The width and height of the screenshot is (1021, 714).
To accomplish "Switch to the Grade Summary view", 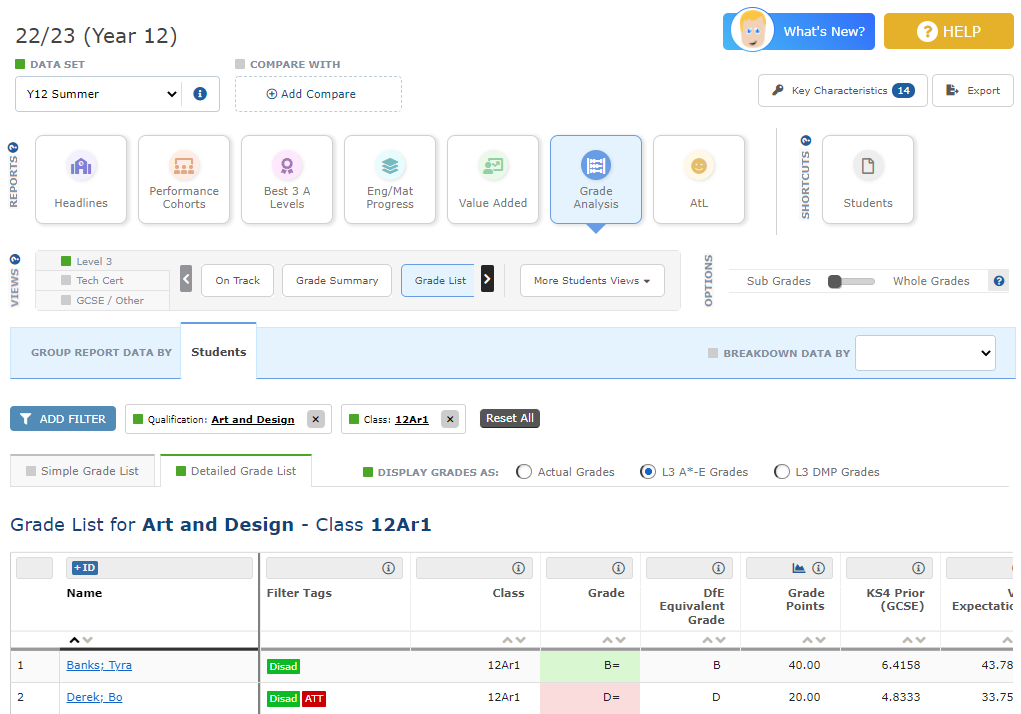I will coord(337,281).
